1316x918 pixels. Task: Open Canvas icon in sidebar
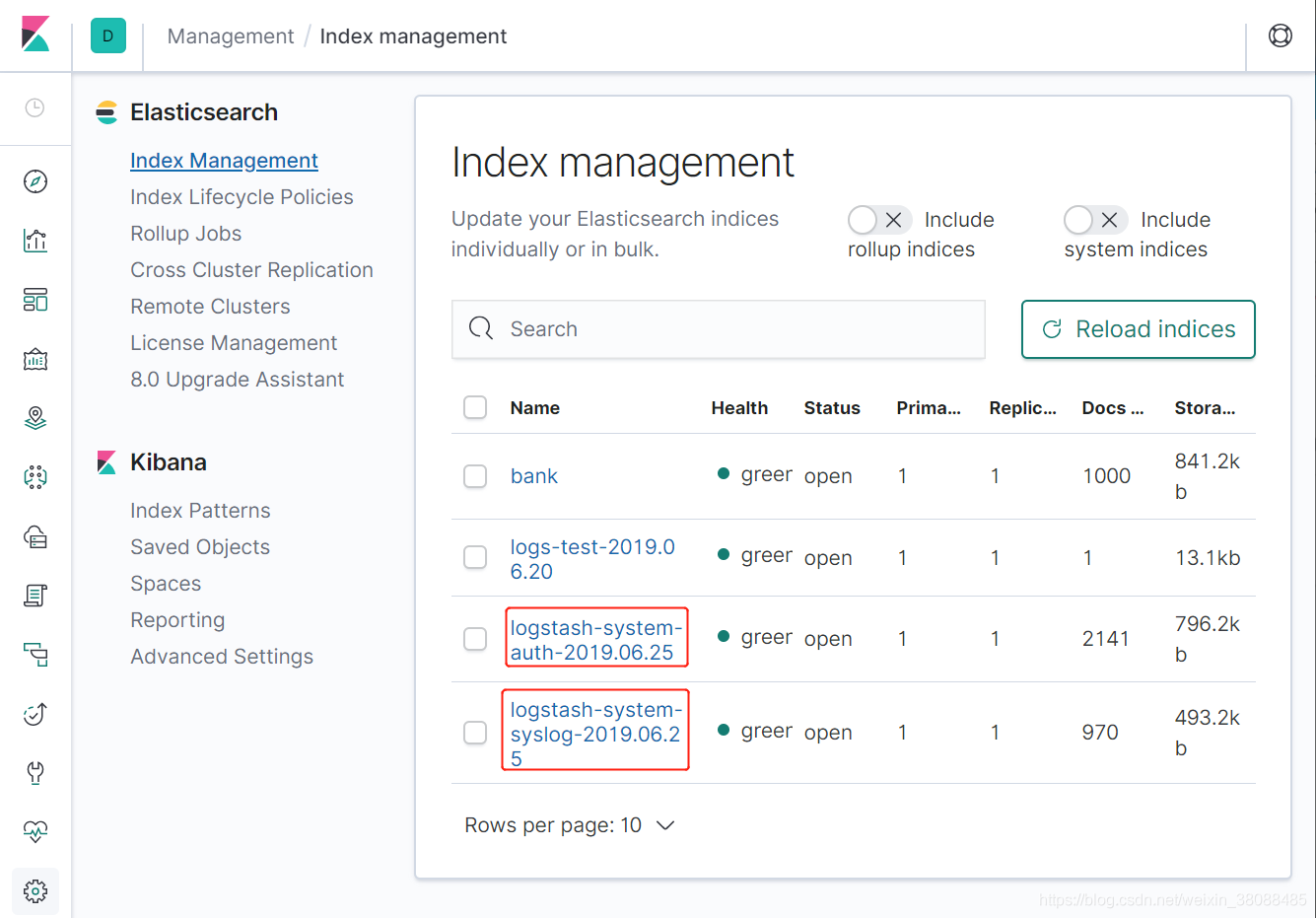click(x=35, y=359)
